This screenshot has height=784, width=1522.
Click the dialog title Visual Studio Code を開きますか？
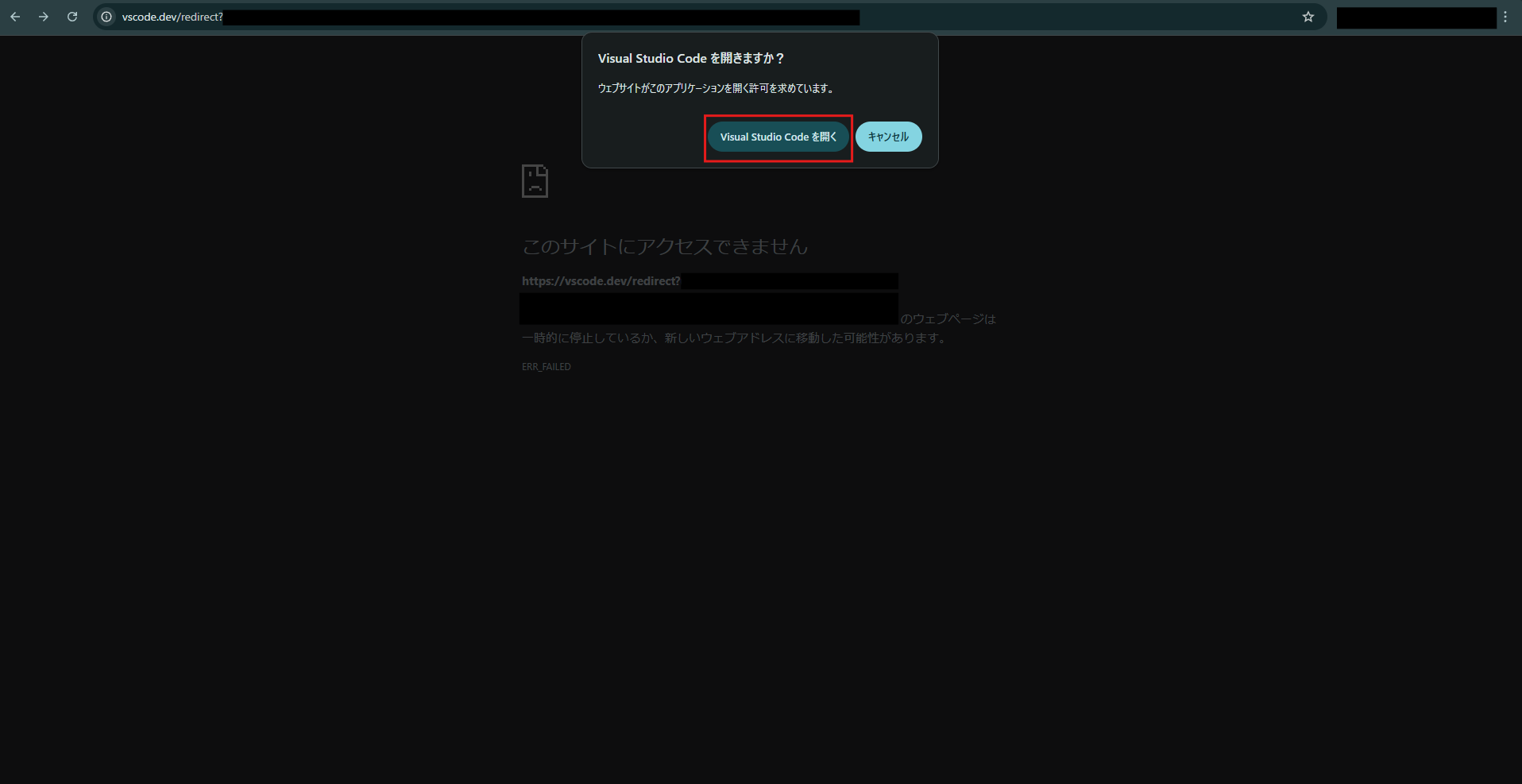[x=690, y=58]
